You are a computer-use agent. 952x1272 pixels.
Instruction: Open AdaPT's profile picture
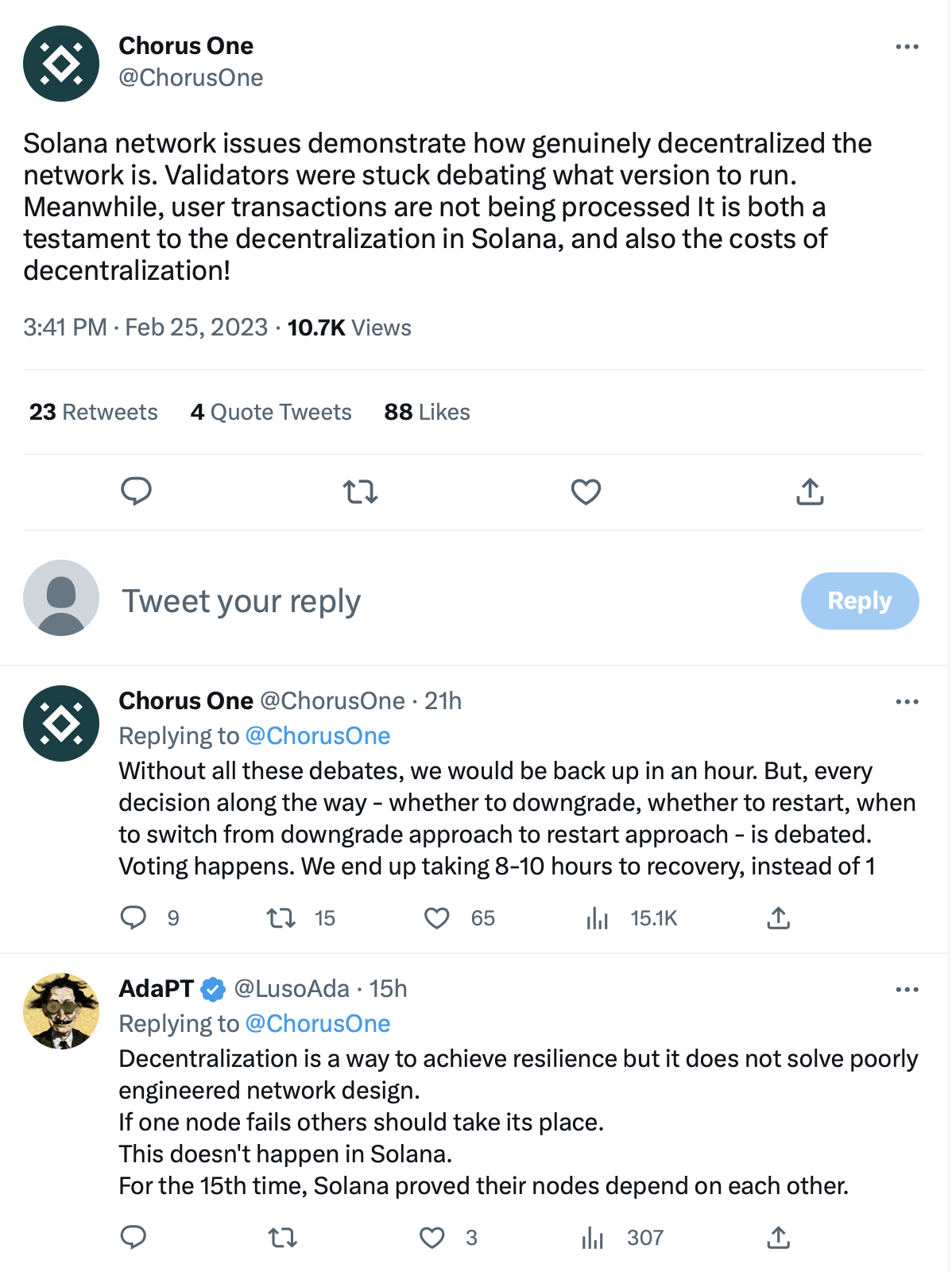(61, 1010)
